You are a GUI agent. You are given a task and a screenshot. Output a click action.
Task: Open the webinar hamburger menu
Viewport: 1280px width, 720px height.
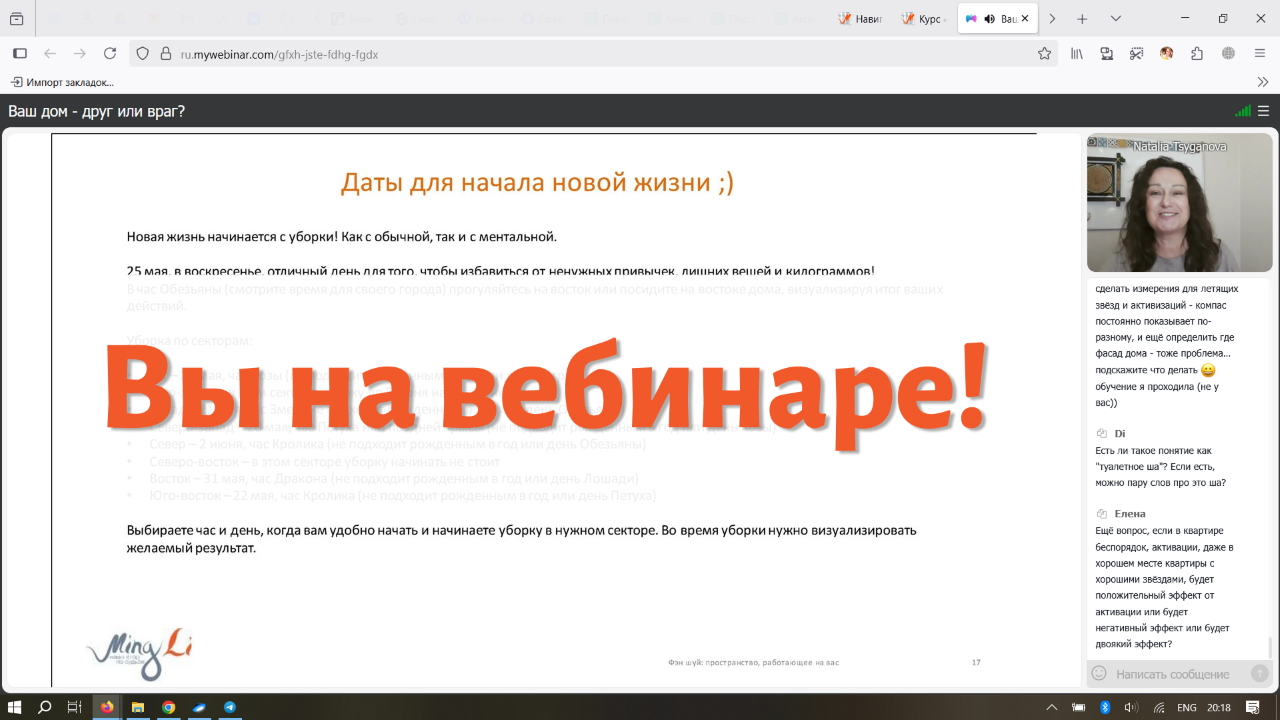point(1263,111)
